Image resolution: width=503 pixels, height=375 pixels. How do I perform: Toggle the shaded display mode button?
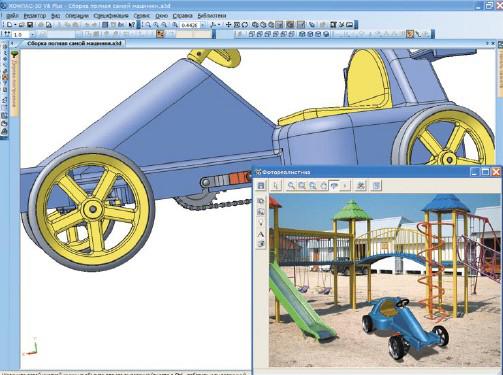click(x=279, y=25)
